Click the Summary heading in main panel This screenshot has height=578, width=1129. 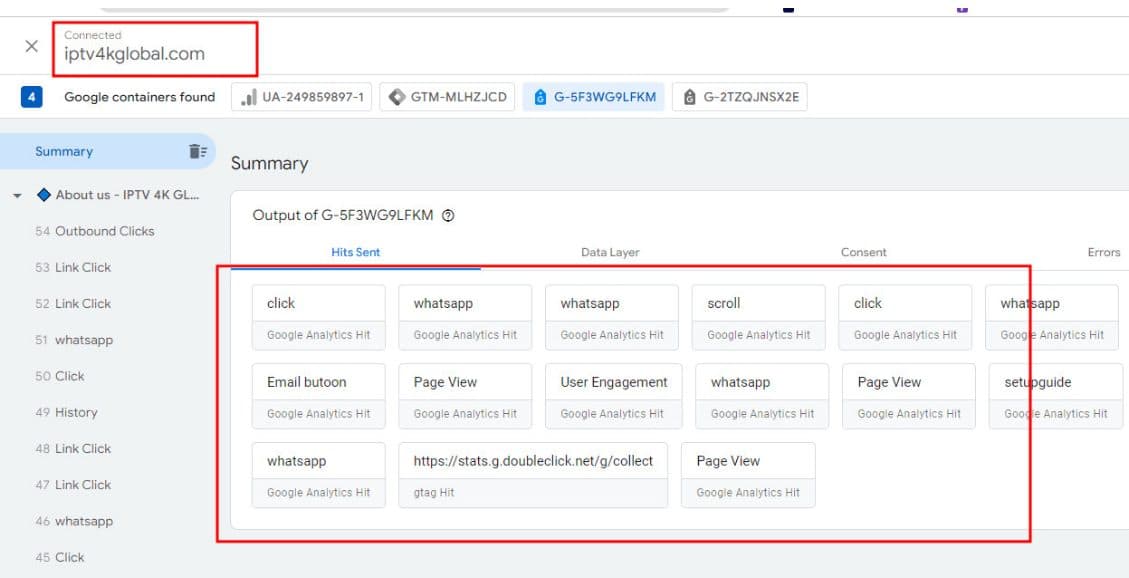point(269,163)
